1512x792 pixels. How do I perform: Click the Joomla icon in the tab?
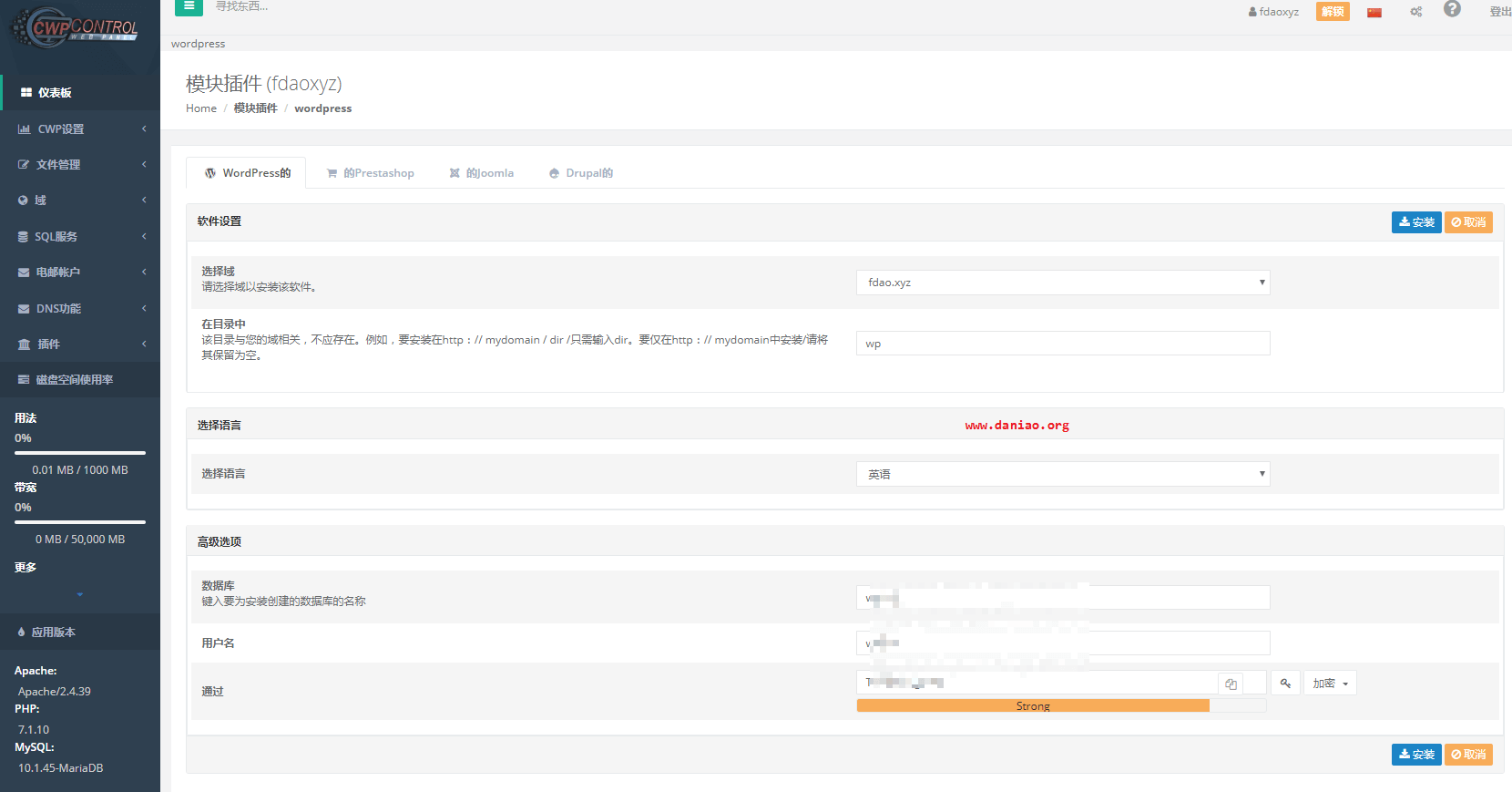(x=455, y=173)
